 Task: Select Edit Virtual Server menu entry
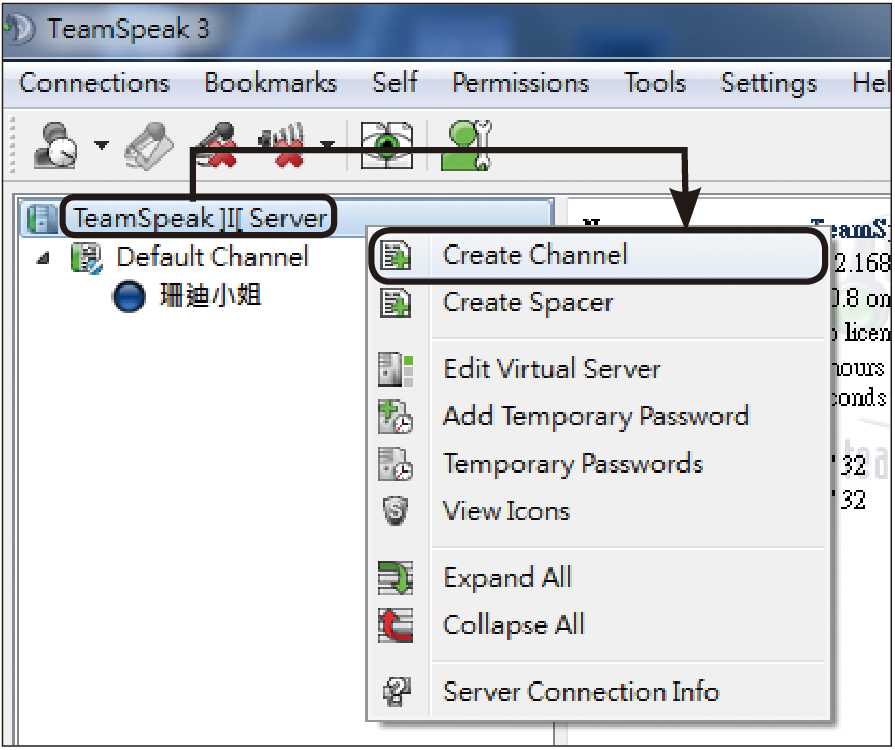pos(598,369)
